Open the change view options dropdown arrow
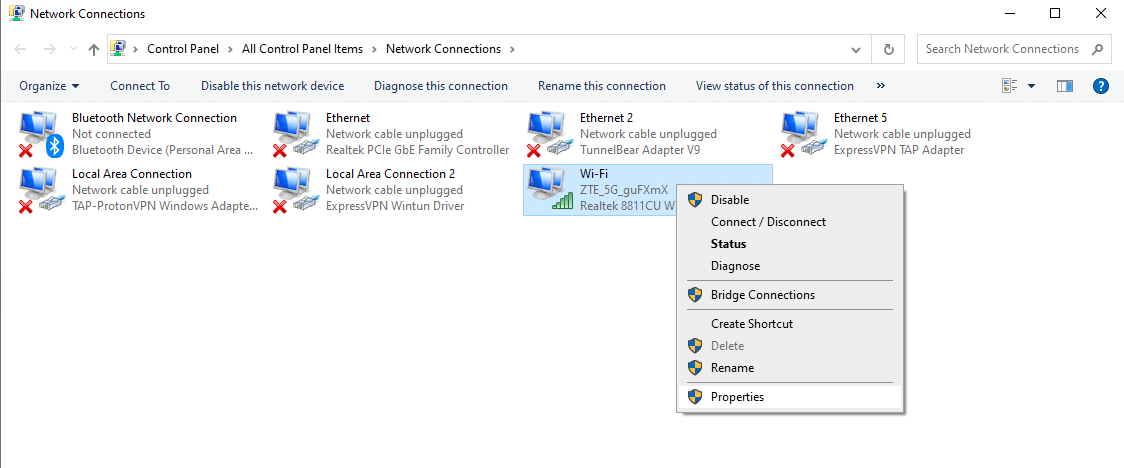The image size is (1124, 468). click(1032, 86)
